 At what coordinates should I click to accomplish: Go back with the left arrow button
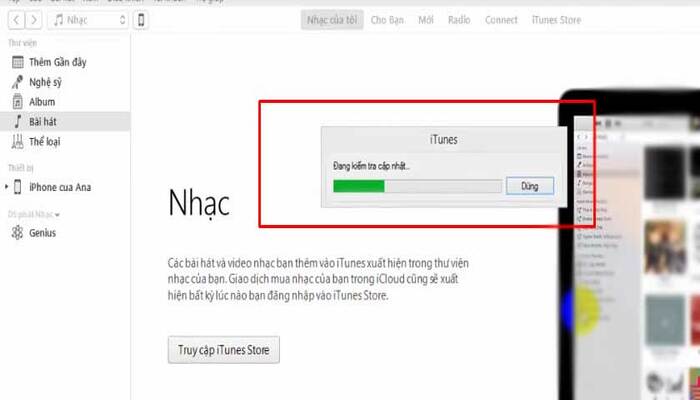tap(17, 20)
